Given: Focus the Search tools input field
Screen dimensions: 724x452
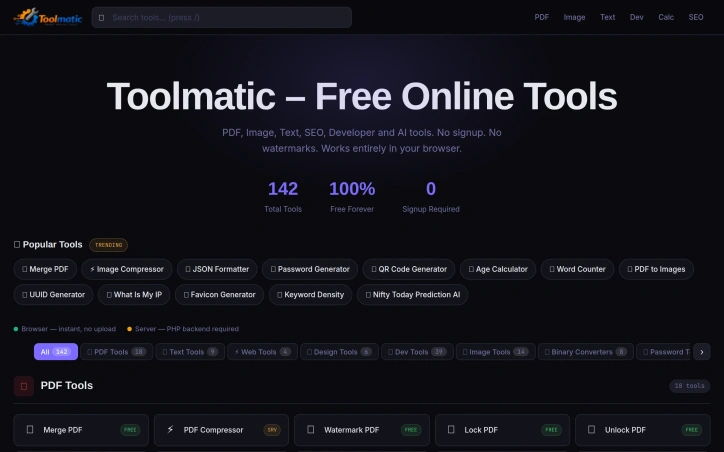Looking at the screenshot, I should click(x=222, y=18).
